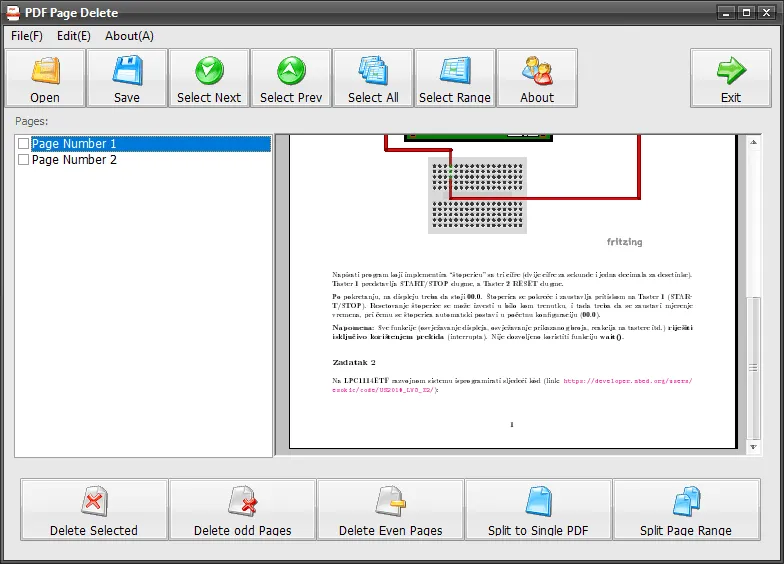Delete Selected pages with red X icon
The width and height of the screenshot is (784, 564).
point(94,510)
